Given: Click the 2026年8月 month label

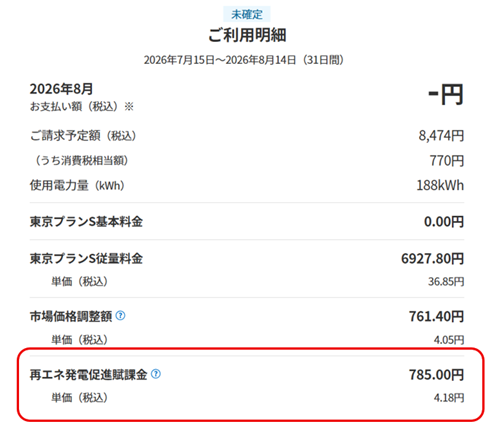Looking at the screenshot, I should coord(61,89).
